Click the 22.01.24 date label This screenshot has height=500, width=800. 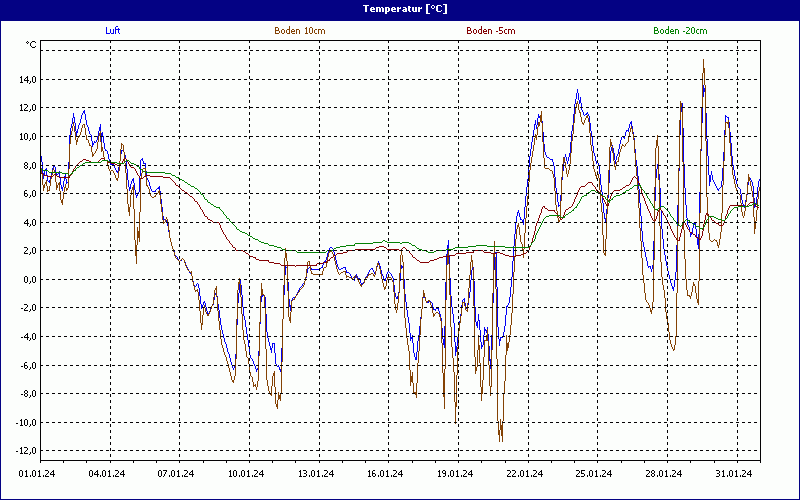(x=525, y=474)
